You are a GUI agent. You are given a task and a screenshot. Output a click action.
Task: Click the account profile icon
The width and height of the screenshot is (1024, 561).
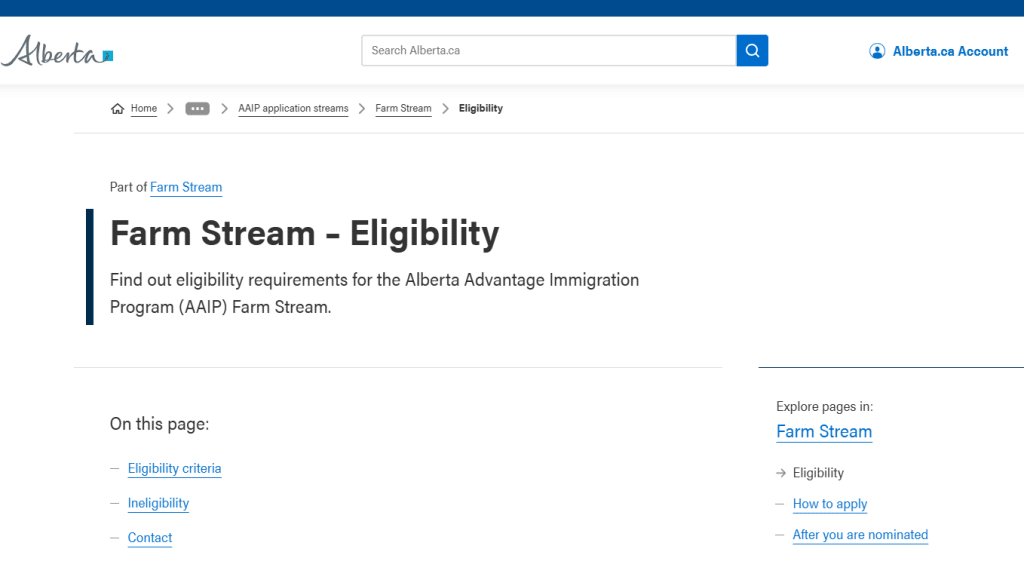point(877,51)
